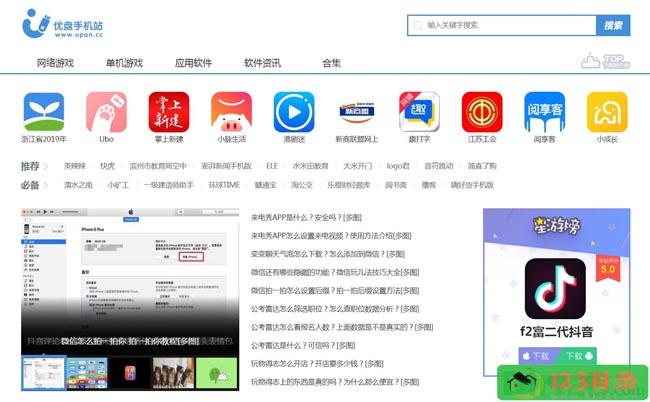Switch to the 应用软件 navigation tab
The image size is (650, 402).
[x=193, y=63]
